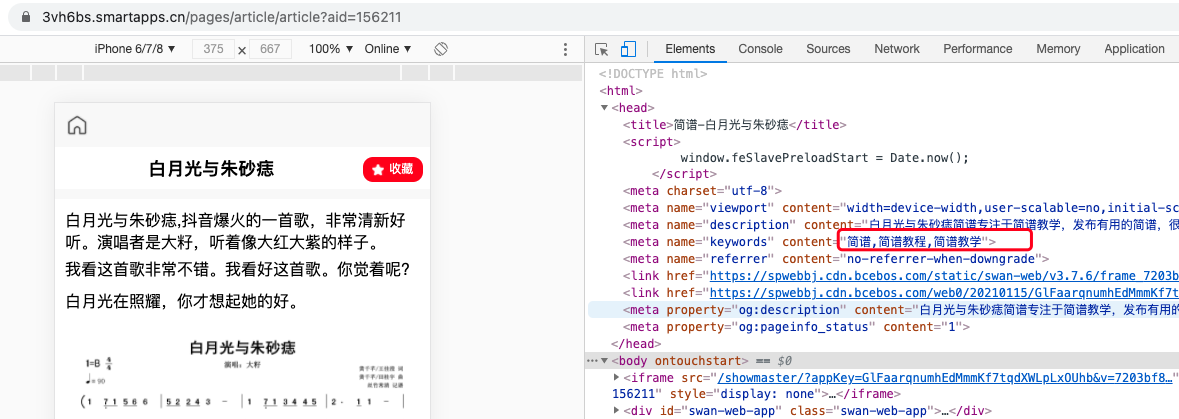The width and height of the screenshot is (1179, 419).
Task: Click the sheet music image thumbnail
Action: 242,376
